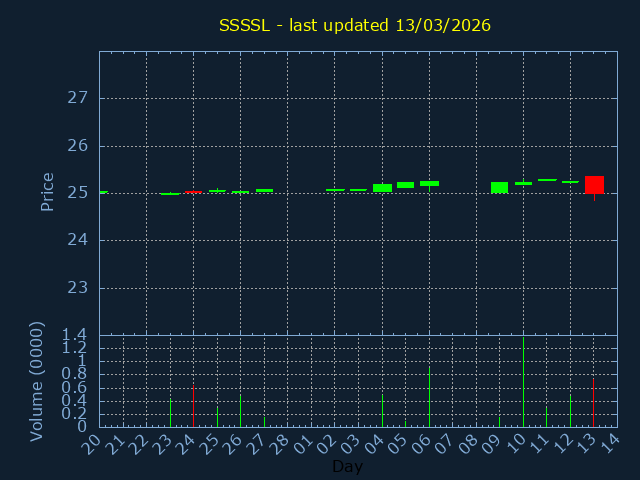Click the short volume bar on day 27

pyautogui.click(x=264, y=422)
